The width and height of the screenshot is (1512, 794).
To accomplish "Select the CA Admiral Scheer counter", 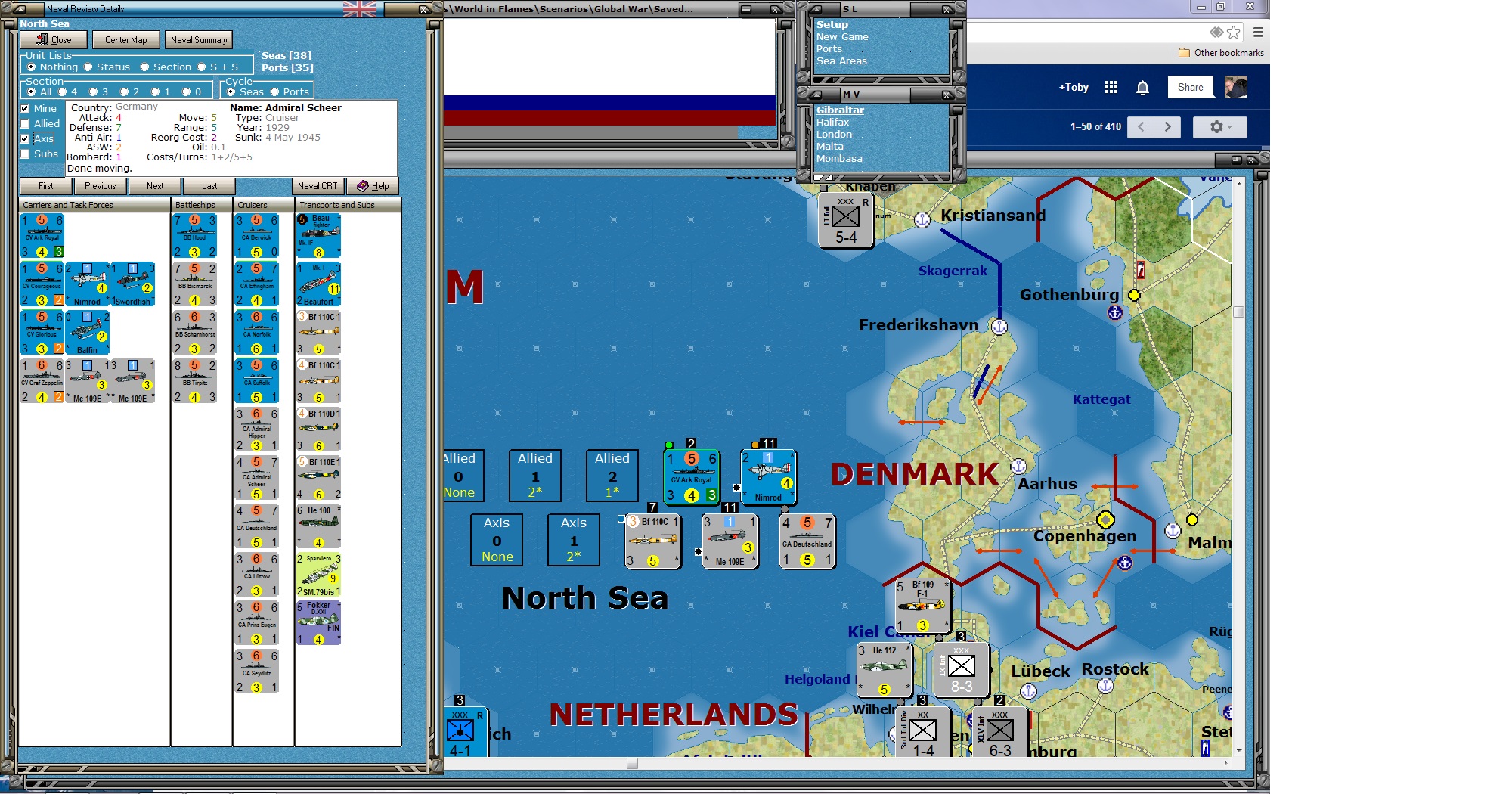I will pos(257,478).
